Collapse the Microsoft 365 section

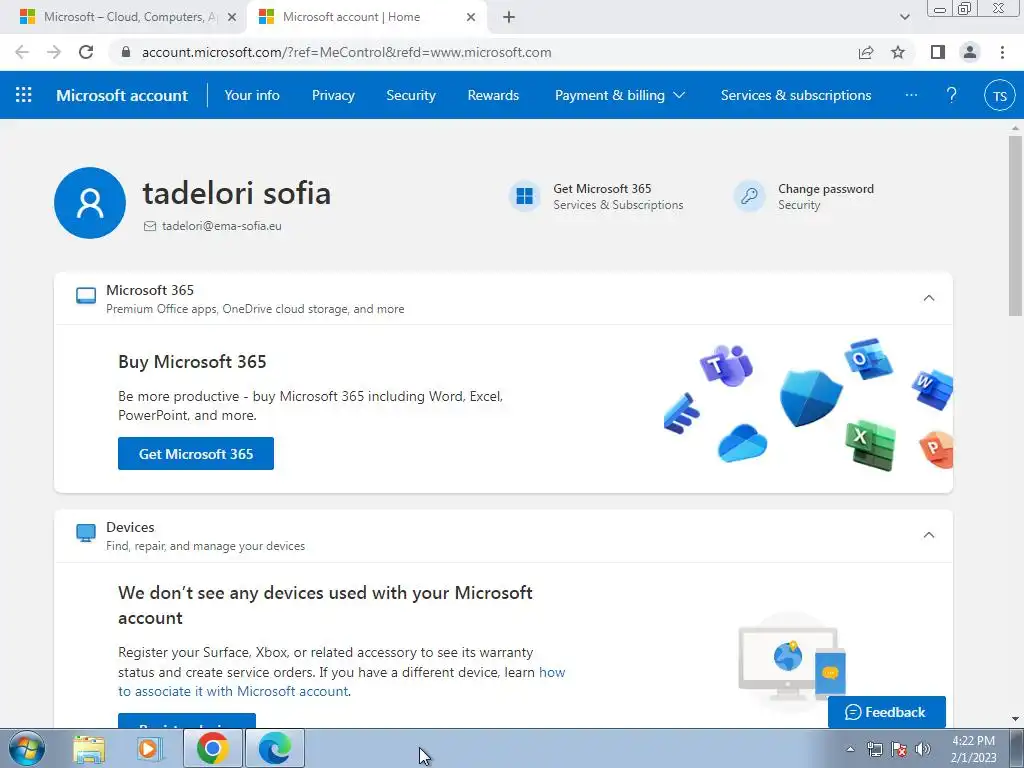(929, 298)
